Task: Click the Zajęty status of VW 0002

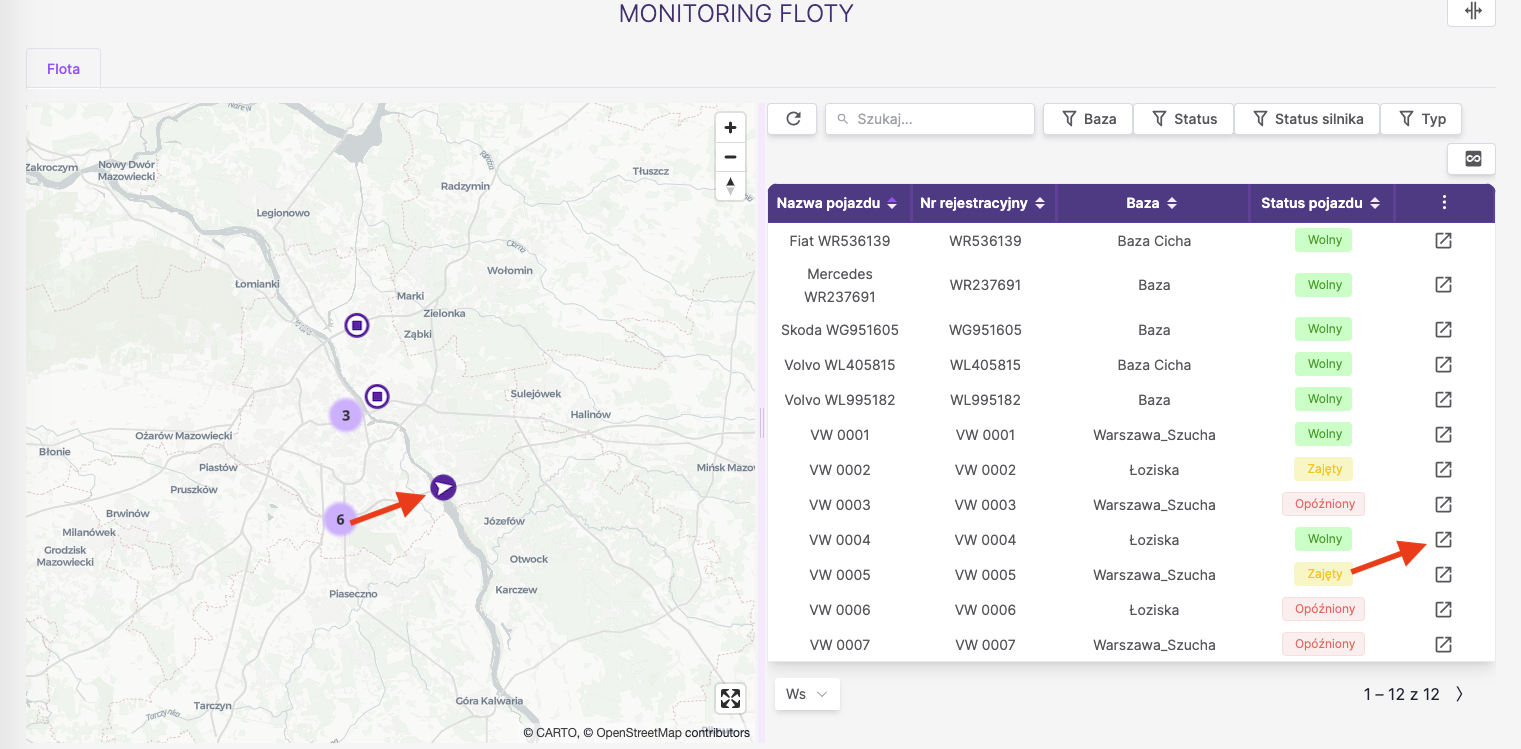Action: [1324, 469]
